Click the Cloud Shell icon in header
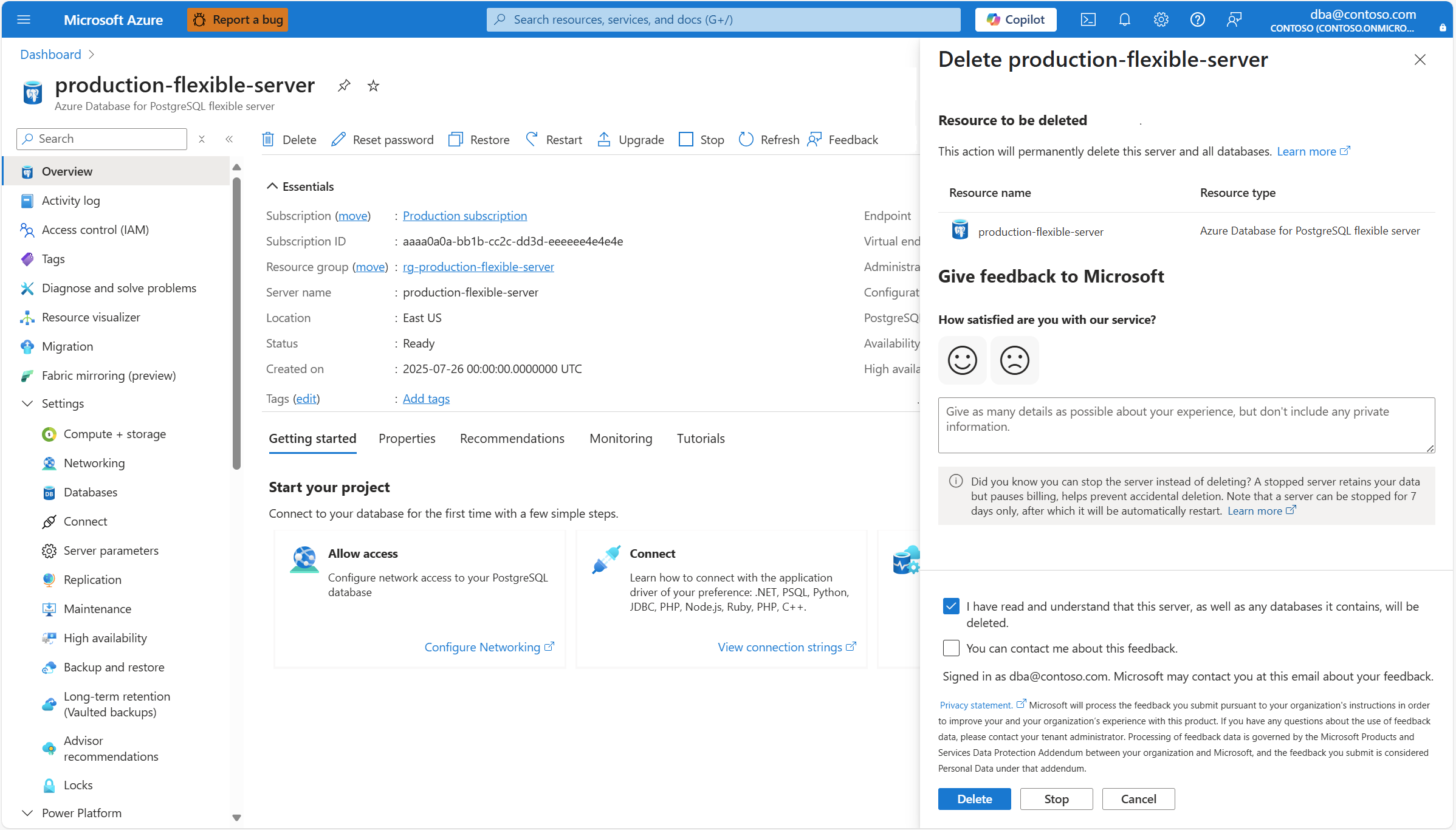The width and height of the screenshot is (1456, 830). [x=1088, y=19]
